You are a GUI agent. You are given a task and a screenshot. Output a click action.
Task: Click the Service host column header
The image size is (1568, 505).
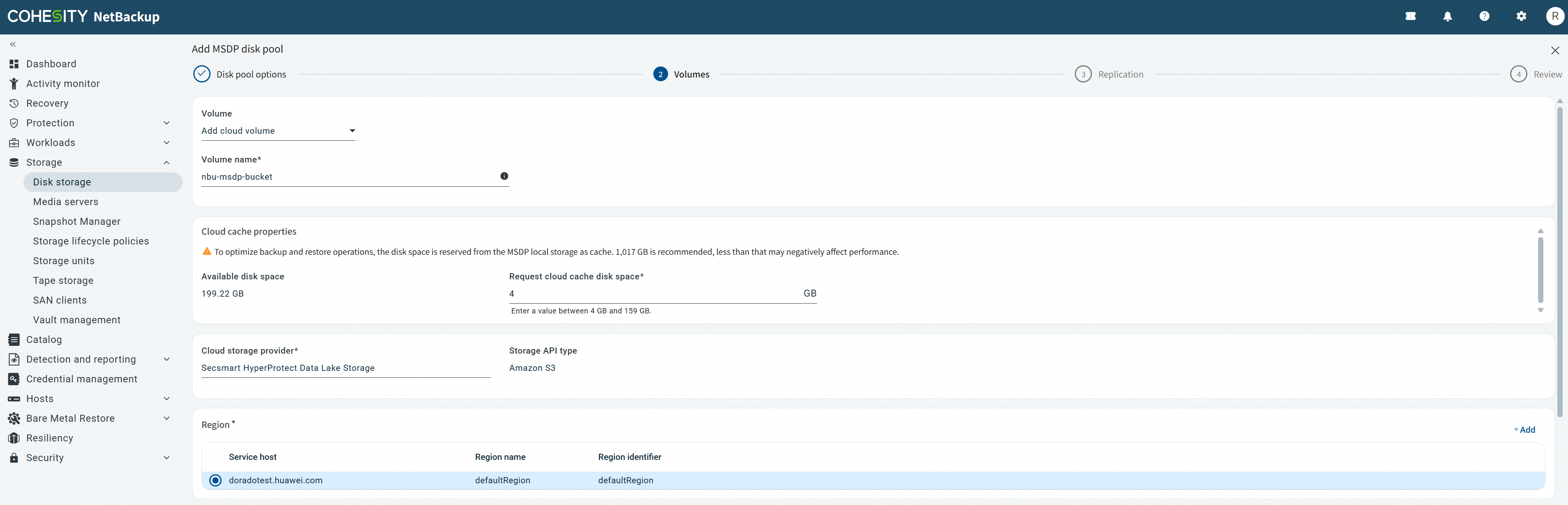point(253,457)
